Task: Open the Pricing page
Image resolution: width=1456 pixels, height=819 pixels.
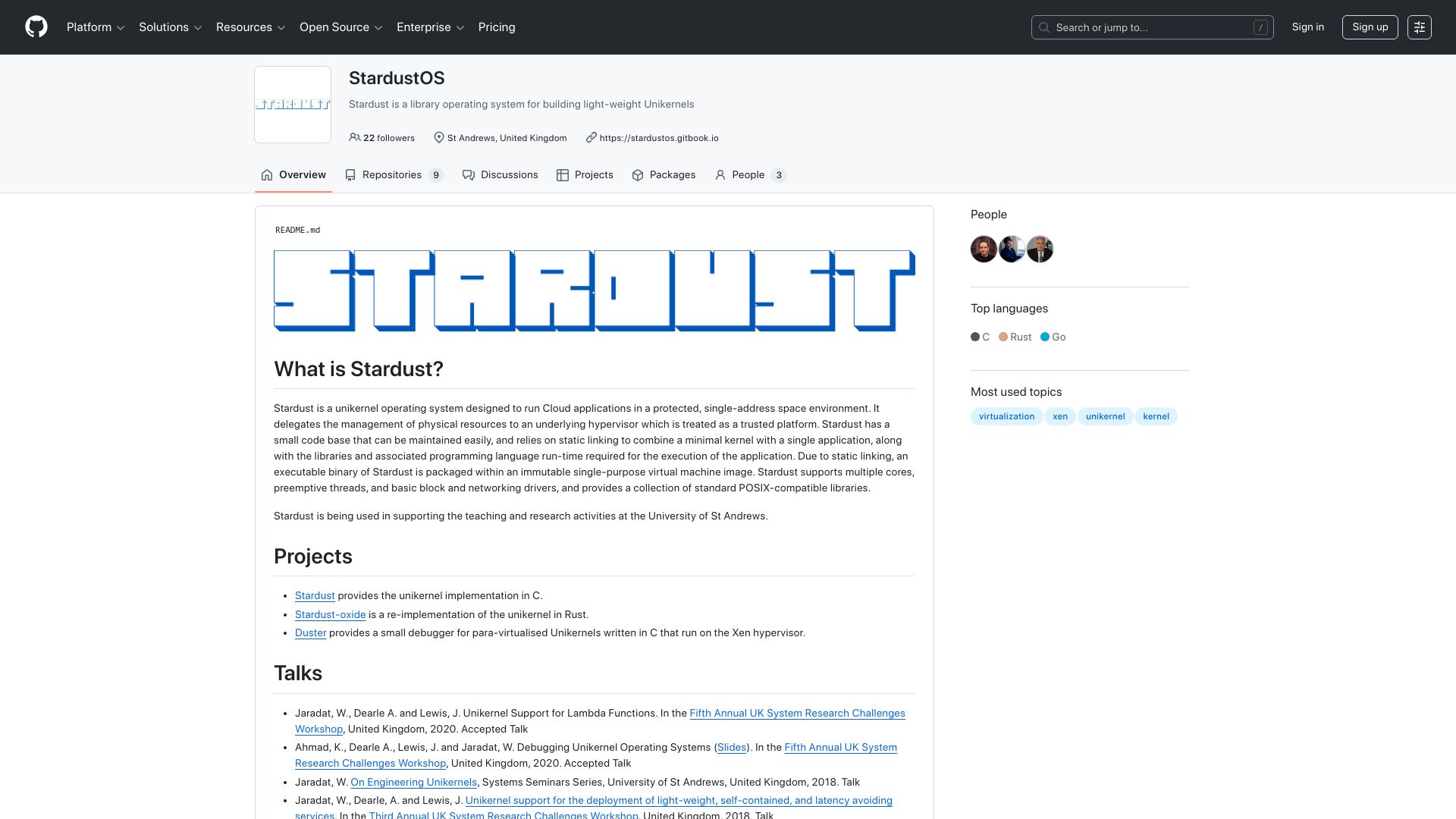Action: tap(497, 27)
